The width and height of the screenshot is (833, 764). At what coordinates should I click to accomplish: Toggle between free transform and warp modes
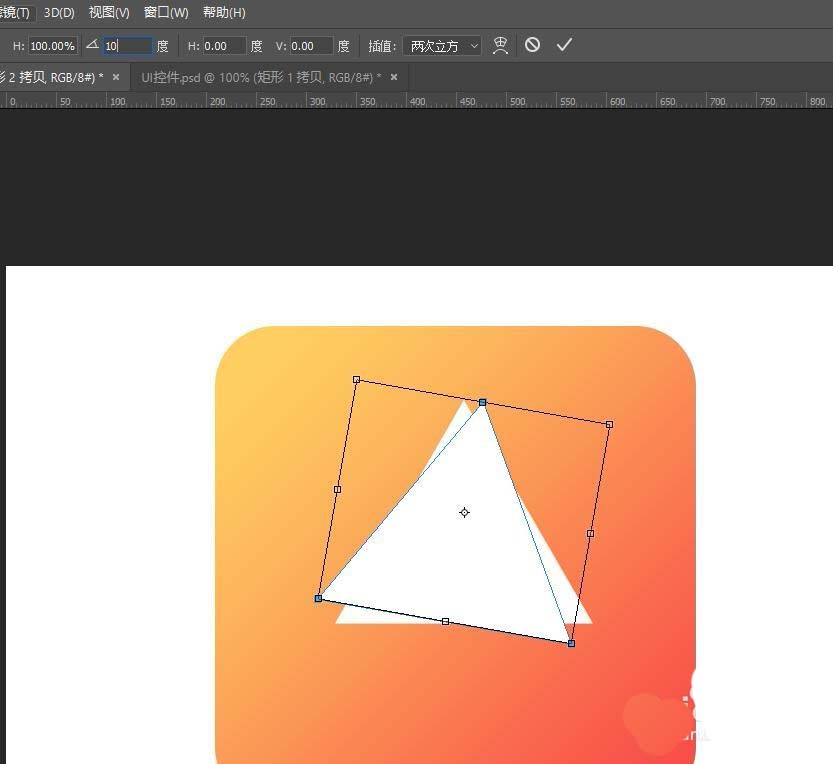(x=500, y=44)
